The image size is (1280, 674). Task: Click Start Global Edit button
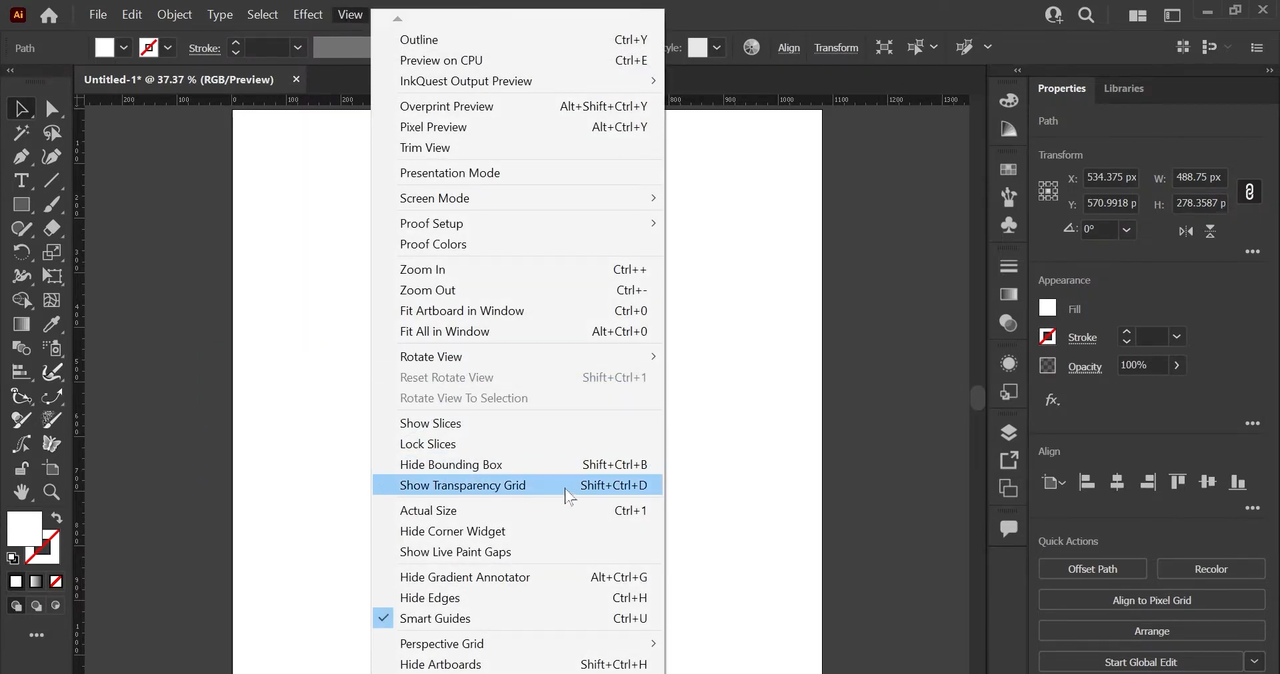click(1141, 661)
